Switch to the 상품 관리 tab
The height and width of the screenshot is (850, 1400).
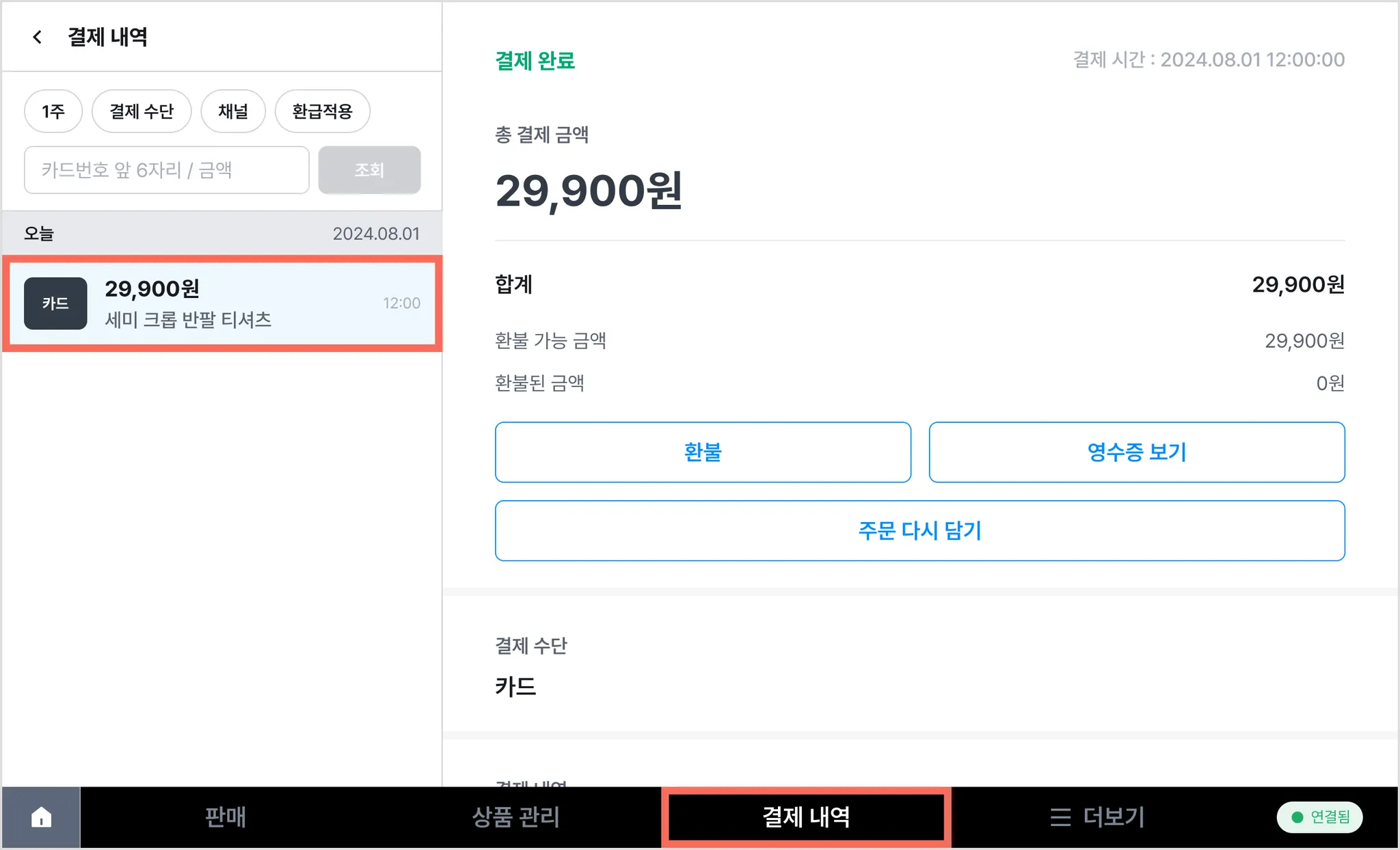pos(515,817)
